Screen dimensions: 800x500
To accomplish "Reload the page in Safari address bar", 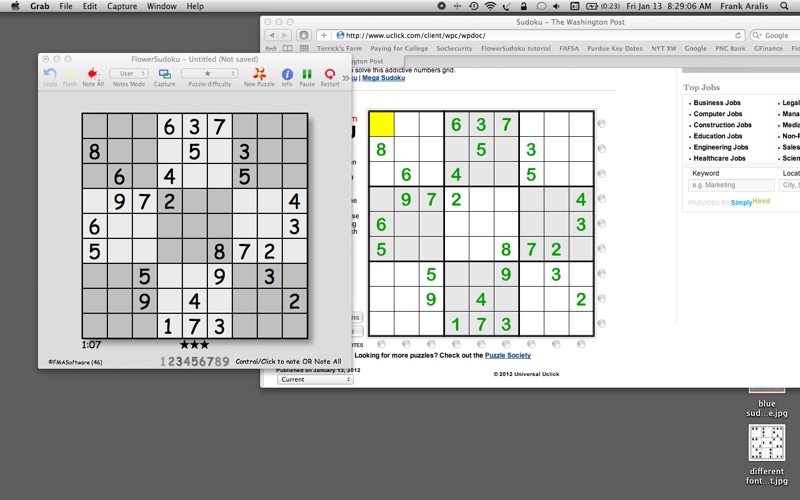I will [x=738, y=35].
